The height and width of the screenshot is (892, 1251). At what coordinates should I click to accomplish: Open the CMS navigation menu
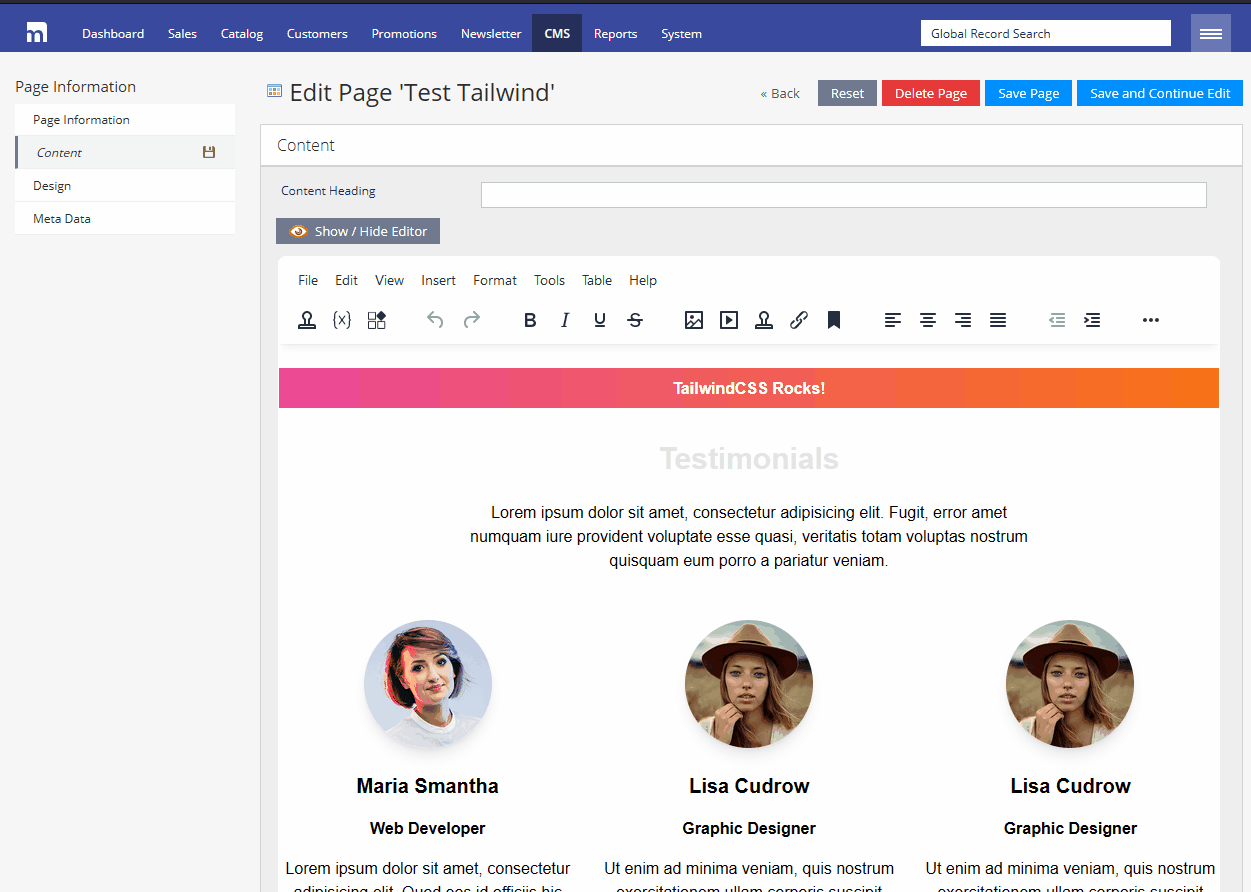(557, 33)
